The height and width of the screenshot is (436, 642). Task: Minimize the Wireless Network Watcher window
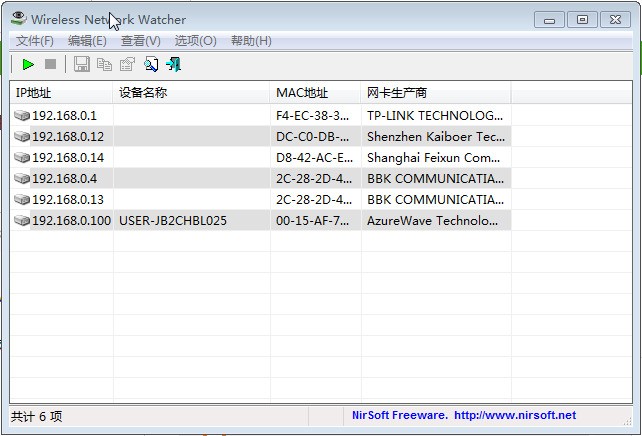tap(549, 20)
